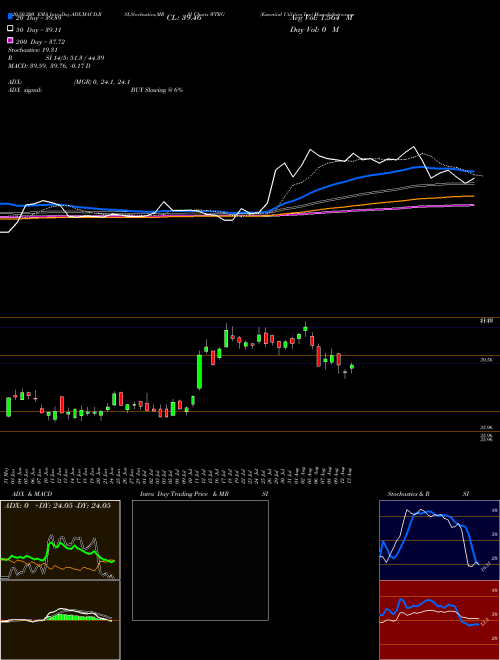Click the 19.31 stochastics value marker

[x=485, y=566]
